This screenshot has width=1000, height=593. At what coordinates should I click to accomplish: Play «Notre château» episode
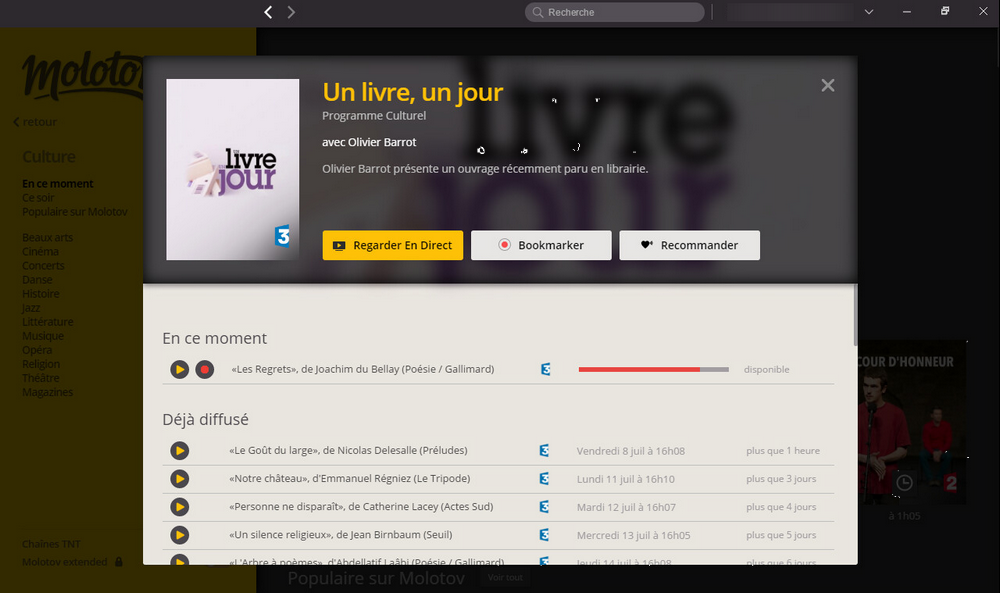[179, 479]
